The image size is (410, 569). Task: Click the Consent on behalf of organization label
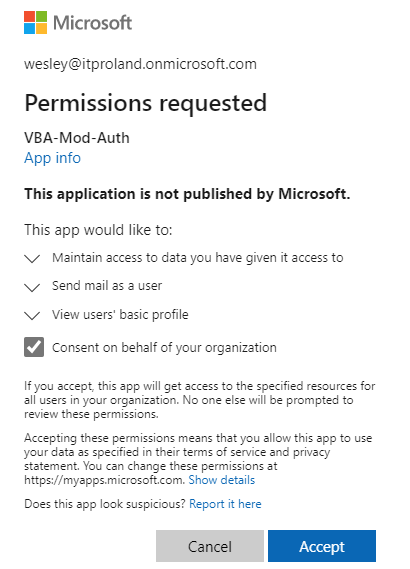(164, 348)
